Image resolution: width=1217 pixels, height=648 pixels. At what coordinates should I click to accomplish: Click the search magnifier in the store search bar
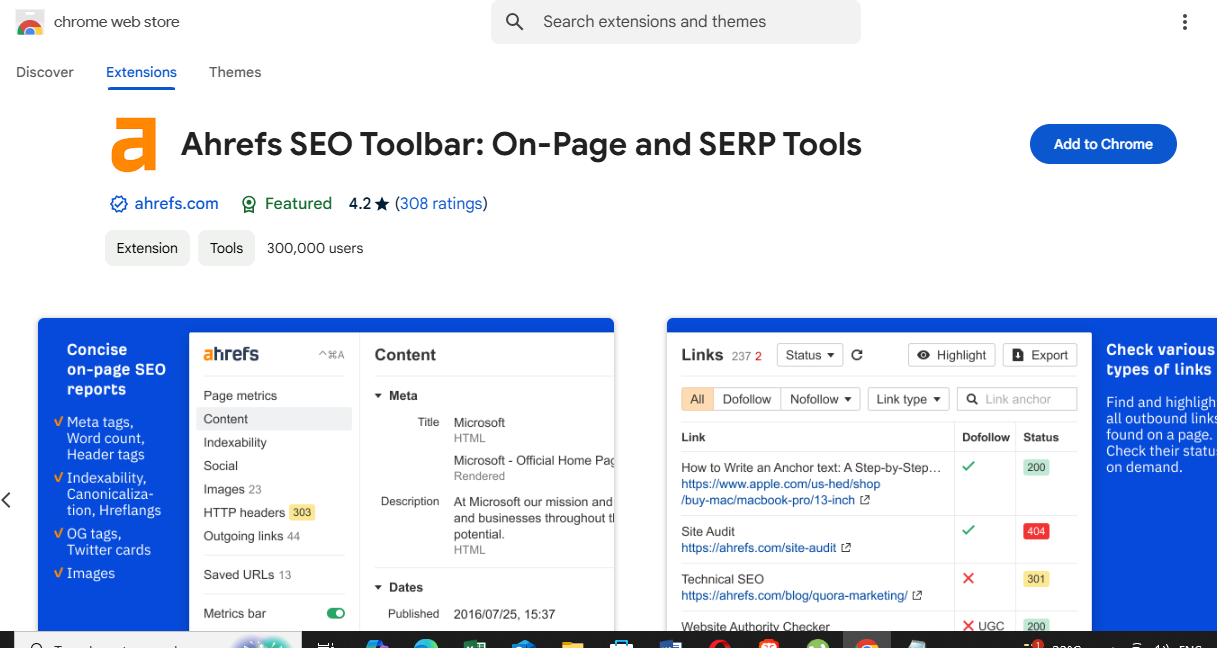click(x=514, y=21)
